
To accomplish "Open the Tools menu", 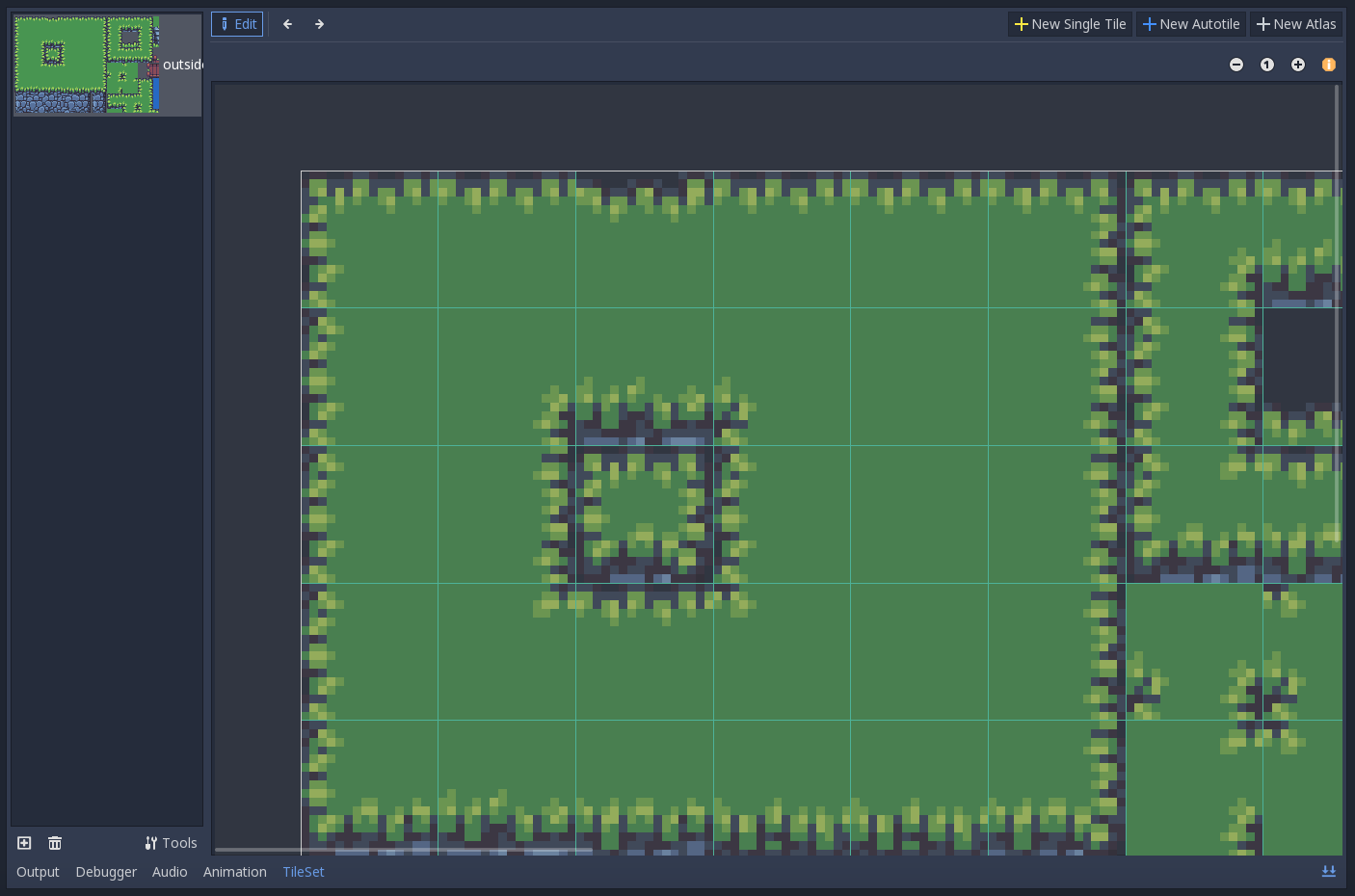I will click(171, 842).
